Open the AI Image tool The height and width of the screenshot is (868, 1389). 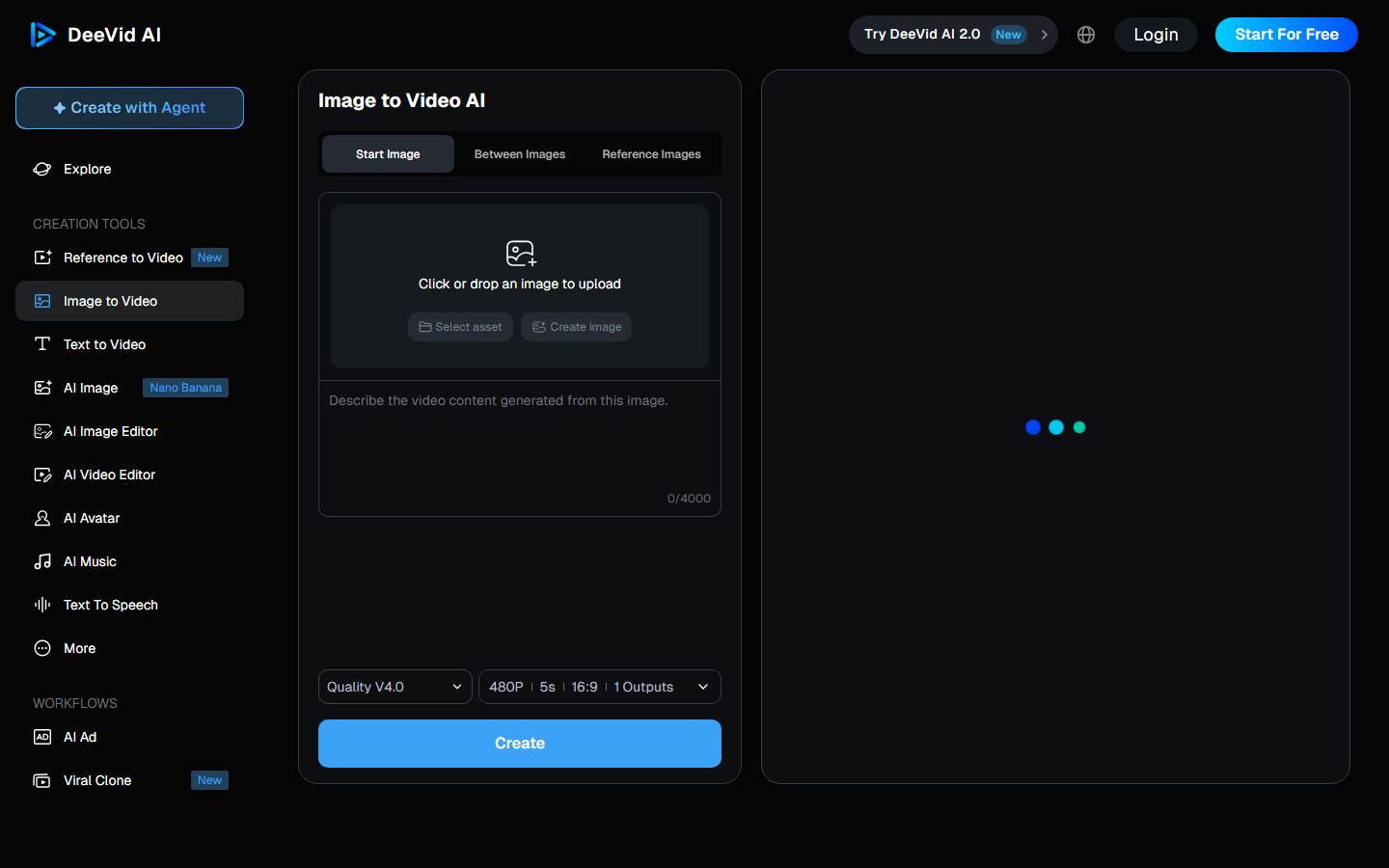click(129, 388)
